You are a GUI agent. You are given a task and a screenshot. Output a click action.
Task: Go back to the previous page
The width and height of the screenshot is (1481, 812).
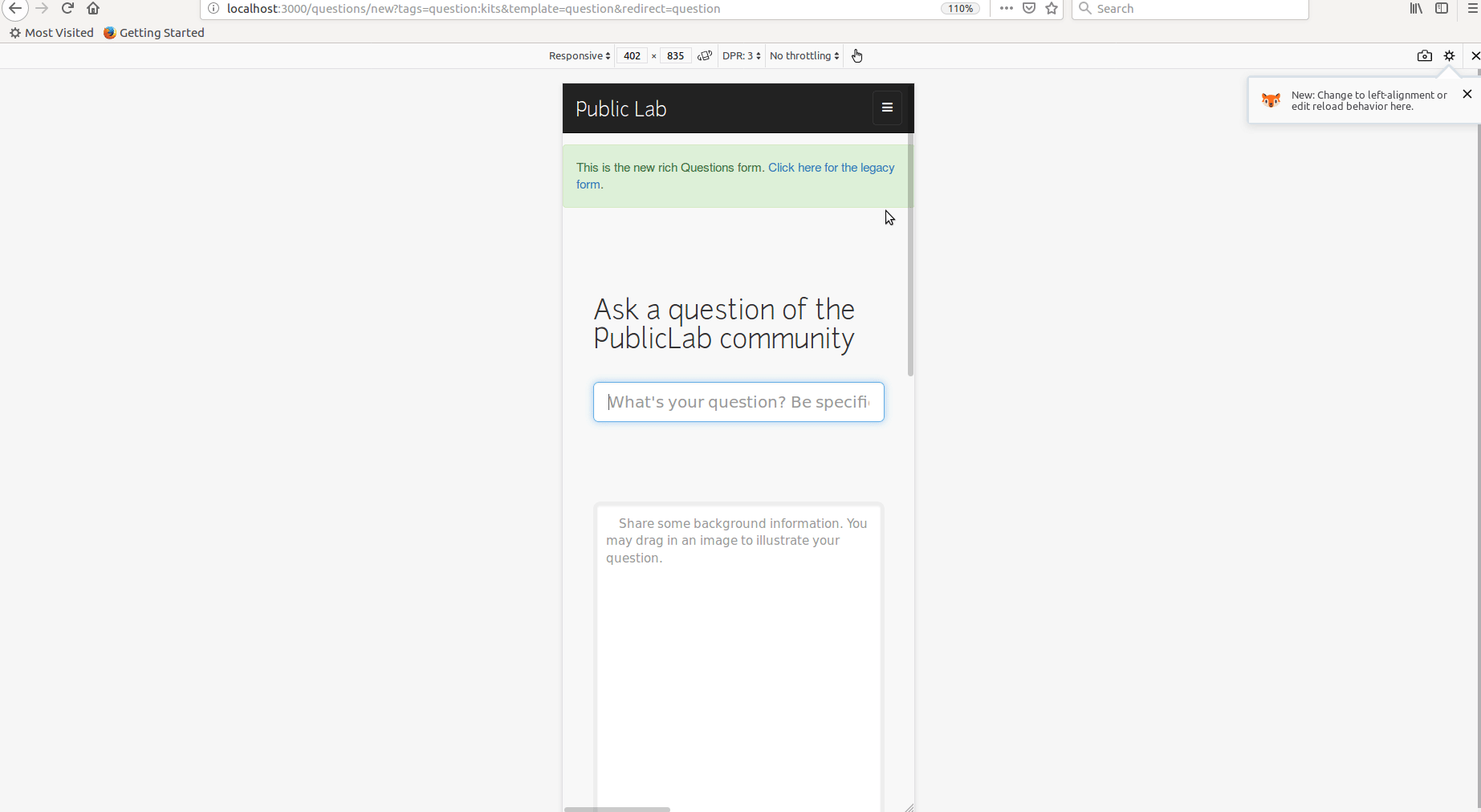(15, 9)
